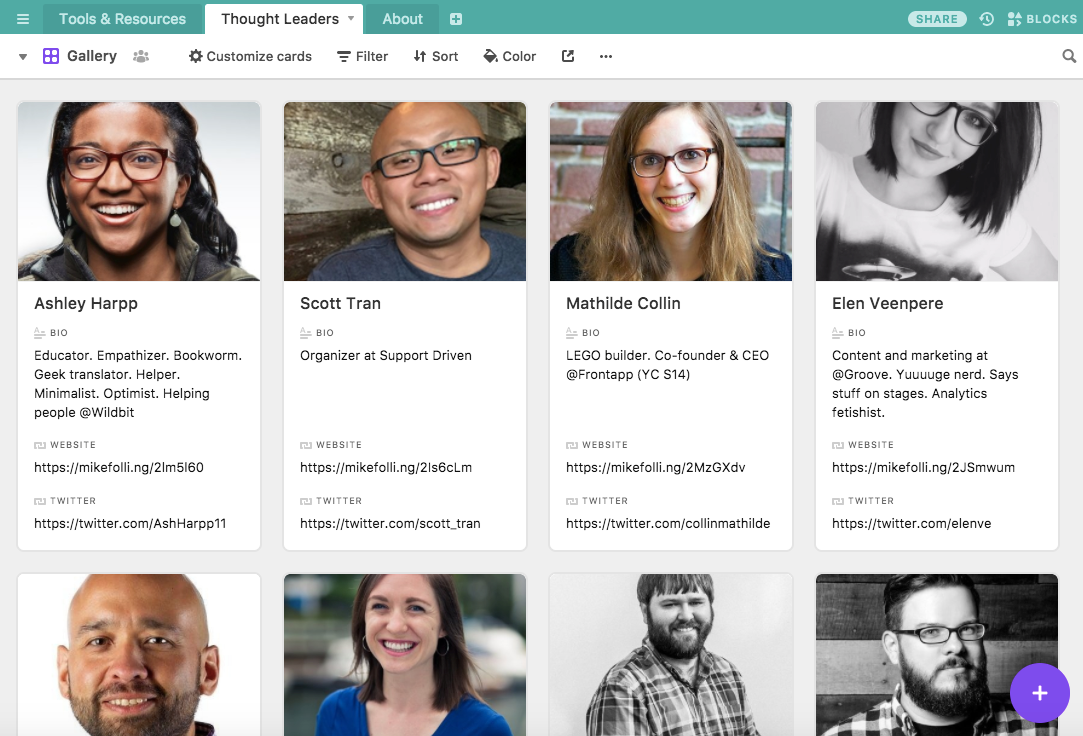This screenshot has width=1083, height=736.
Task: Open search with the magnifier icon
Action: [1069, 56]
